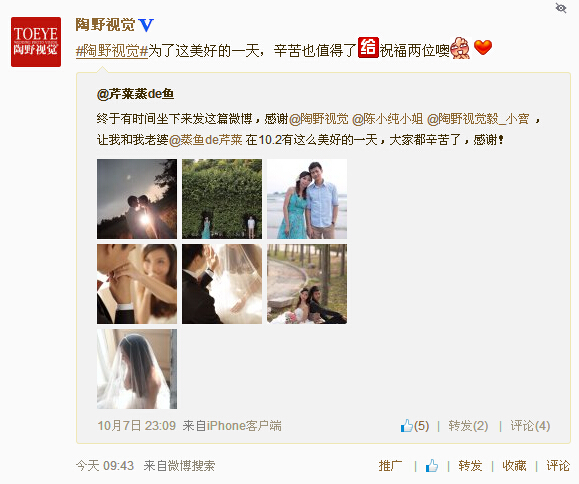Like the quoted post with thumbs-up (5)
579x484 pixels.
tap(415, 426)
